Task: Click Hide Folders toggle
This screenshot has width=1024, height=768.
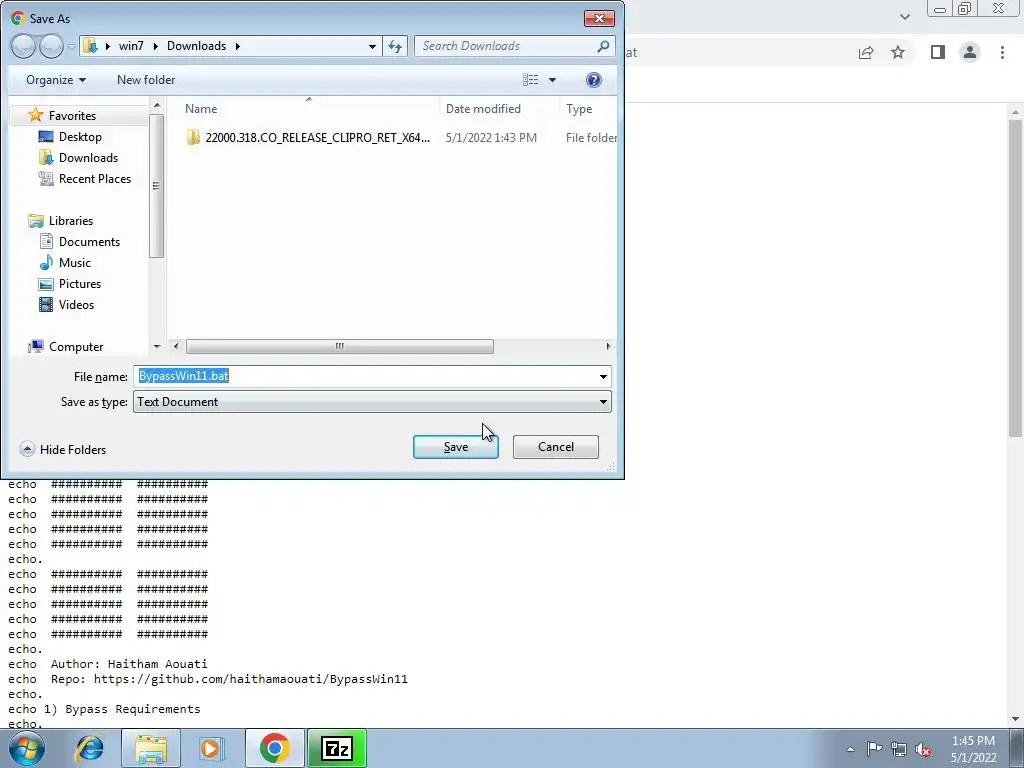Action: [63, 449]
